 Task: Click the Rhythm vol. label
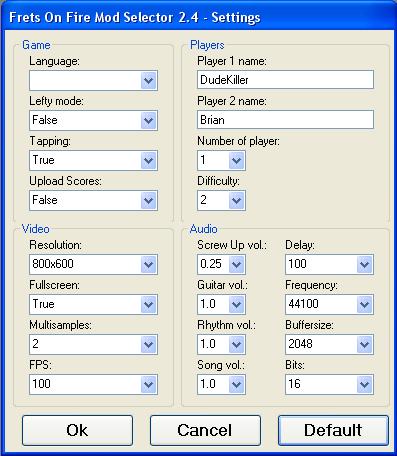[x=226, y=325]
